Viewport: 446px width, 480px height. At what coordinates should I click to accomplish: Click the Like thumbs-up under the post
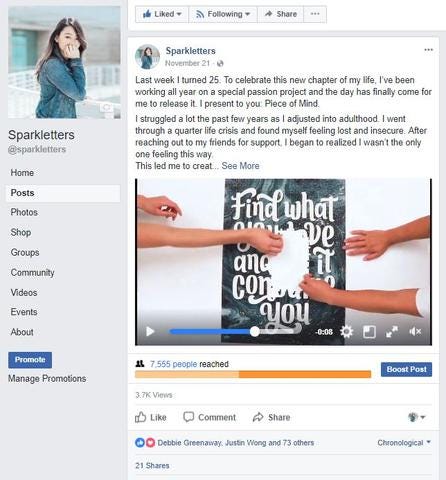(x=141, y=417)
